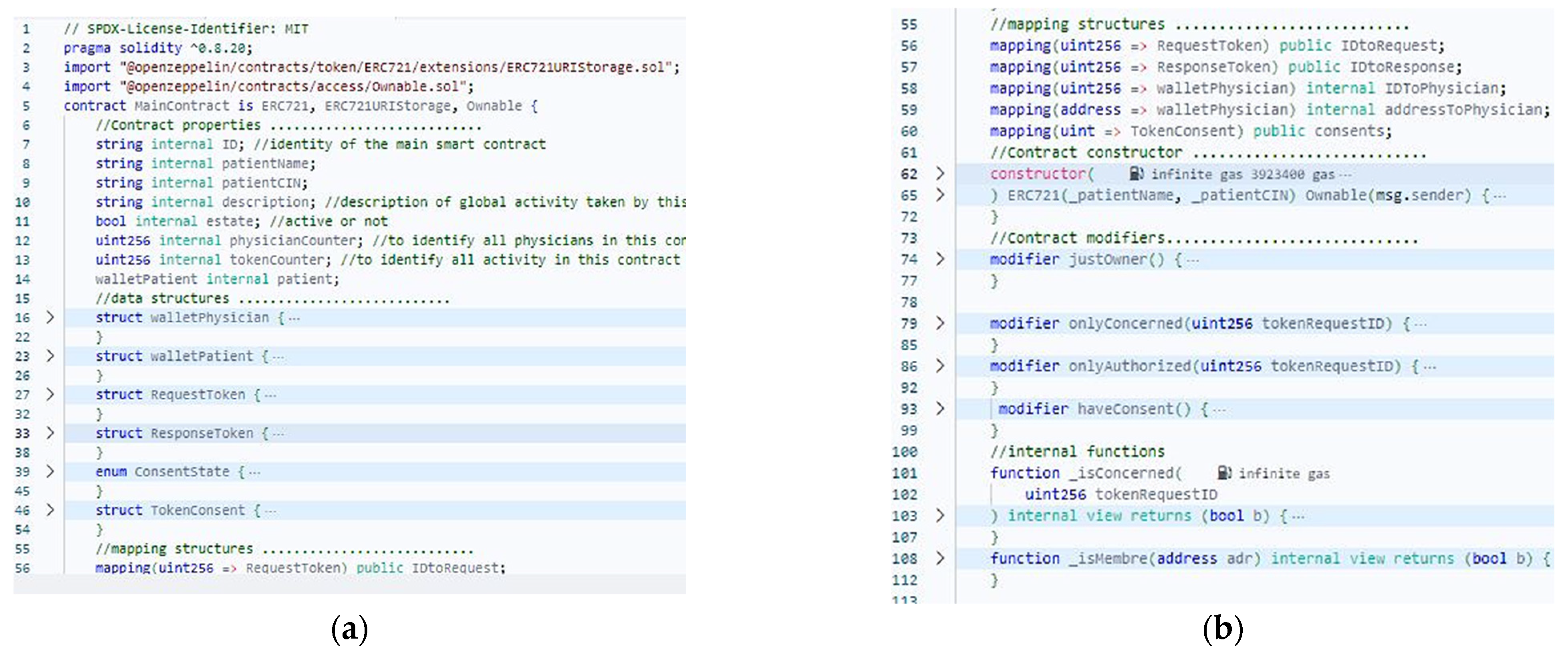Expand the TokenConsent struct fold arrow

tap(50, 510)
